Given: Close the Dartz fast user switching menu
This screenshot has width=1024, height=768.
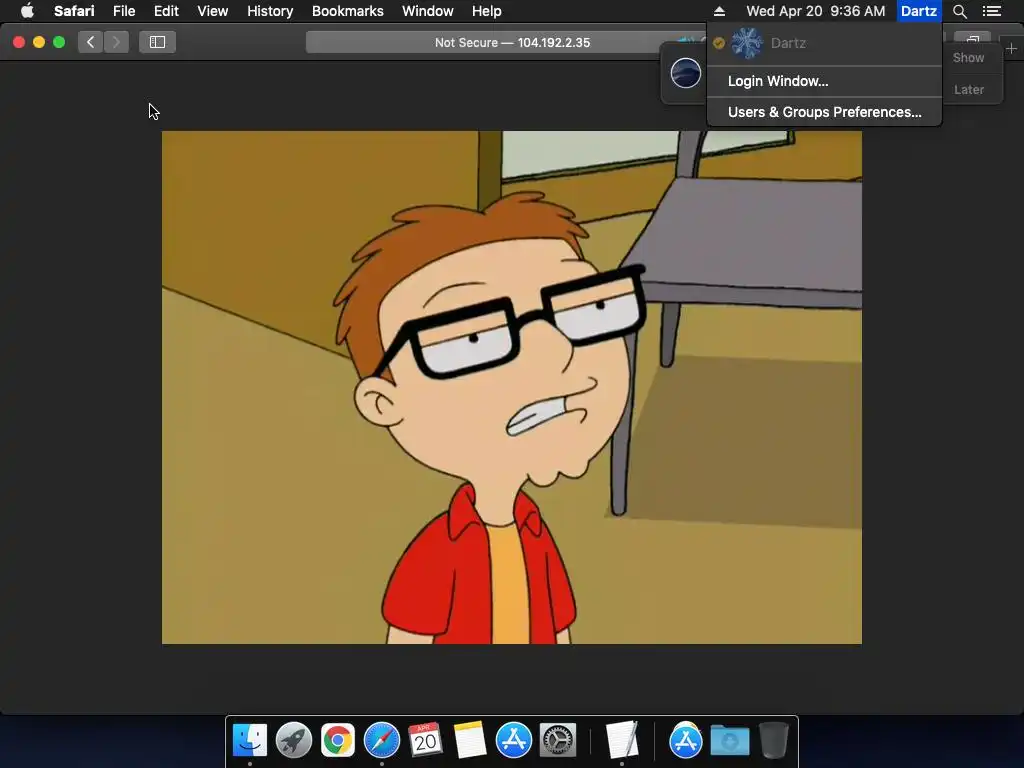Looking at the screenshot, I should coord(919,11).
